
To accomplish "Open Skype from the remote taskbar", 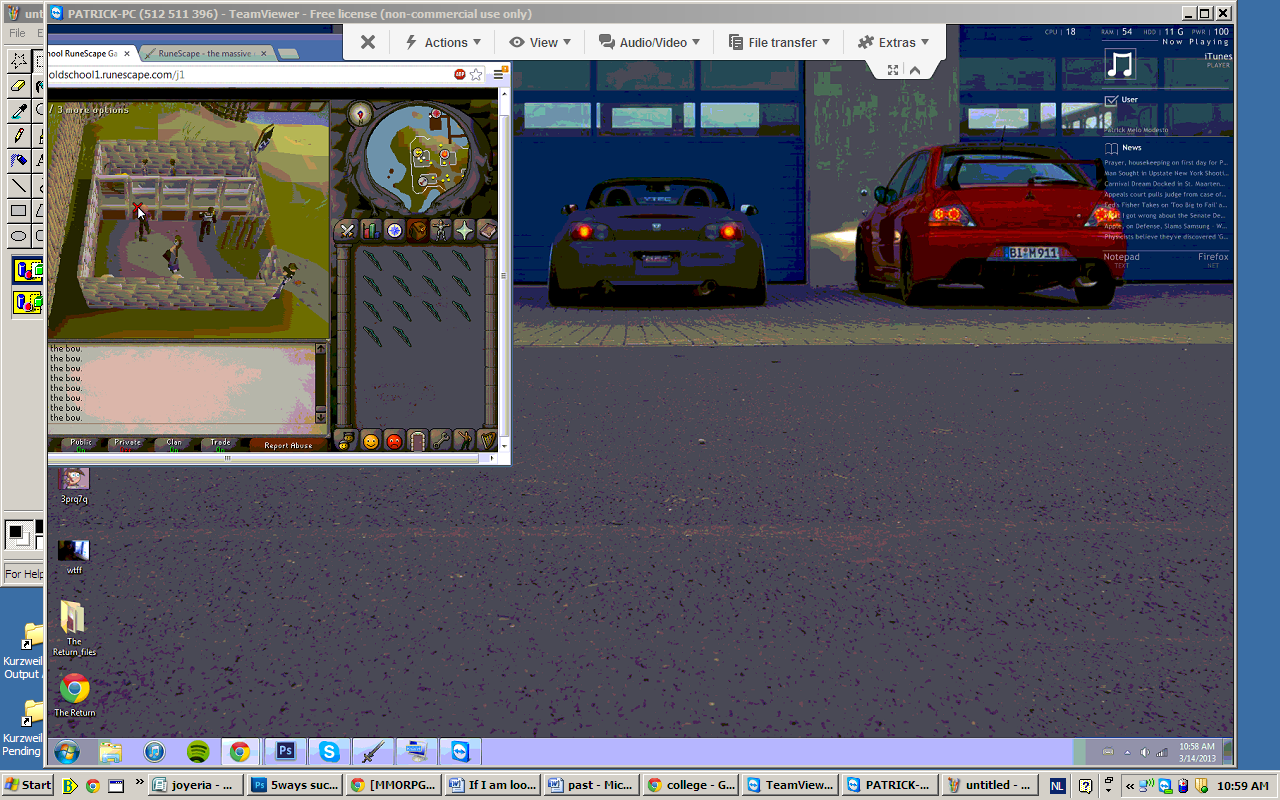I will click(328, 751).
